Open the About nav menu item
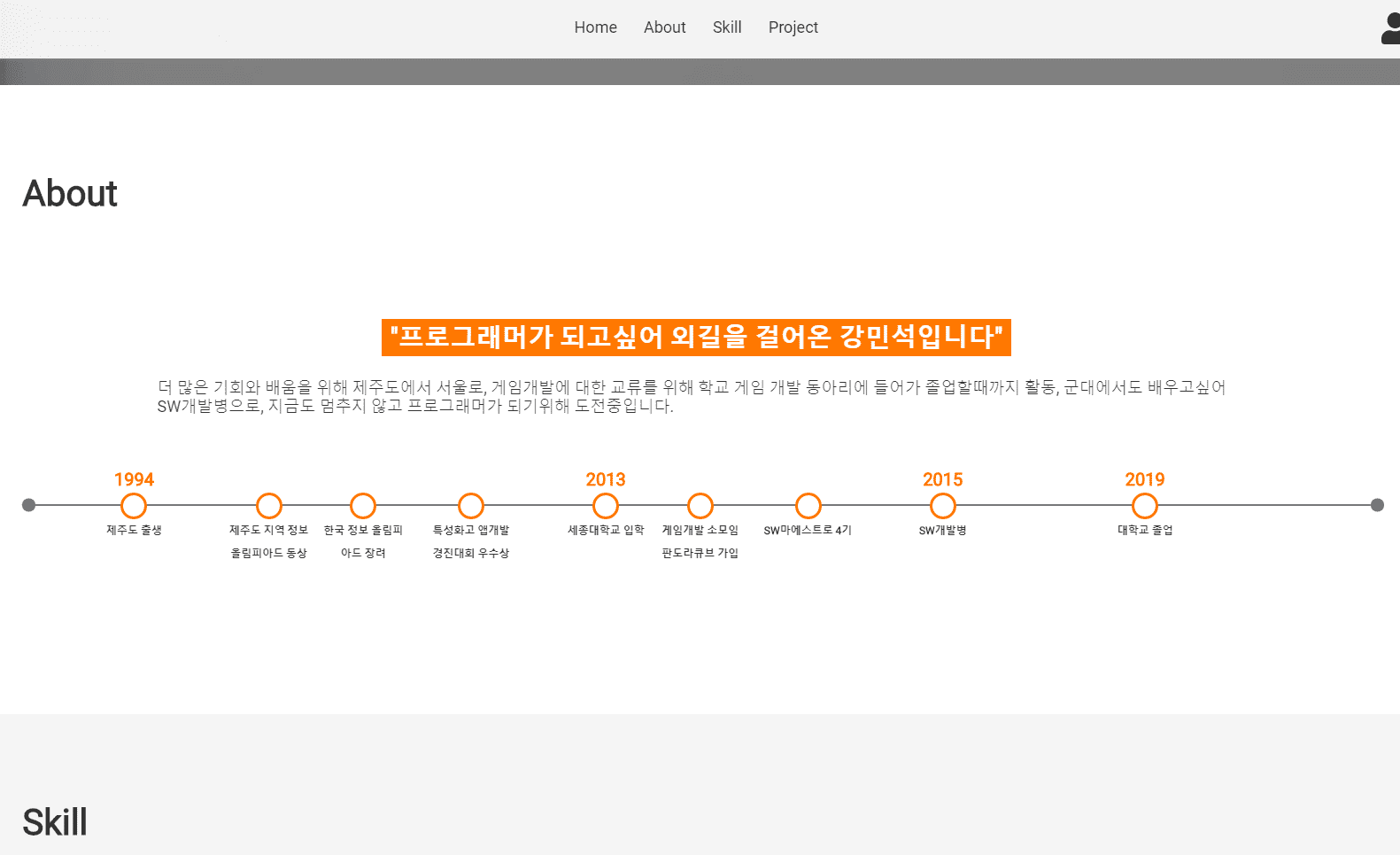The height and width of the screenshot is (855, 1400). pyautogui.click(x=664, y=27)
